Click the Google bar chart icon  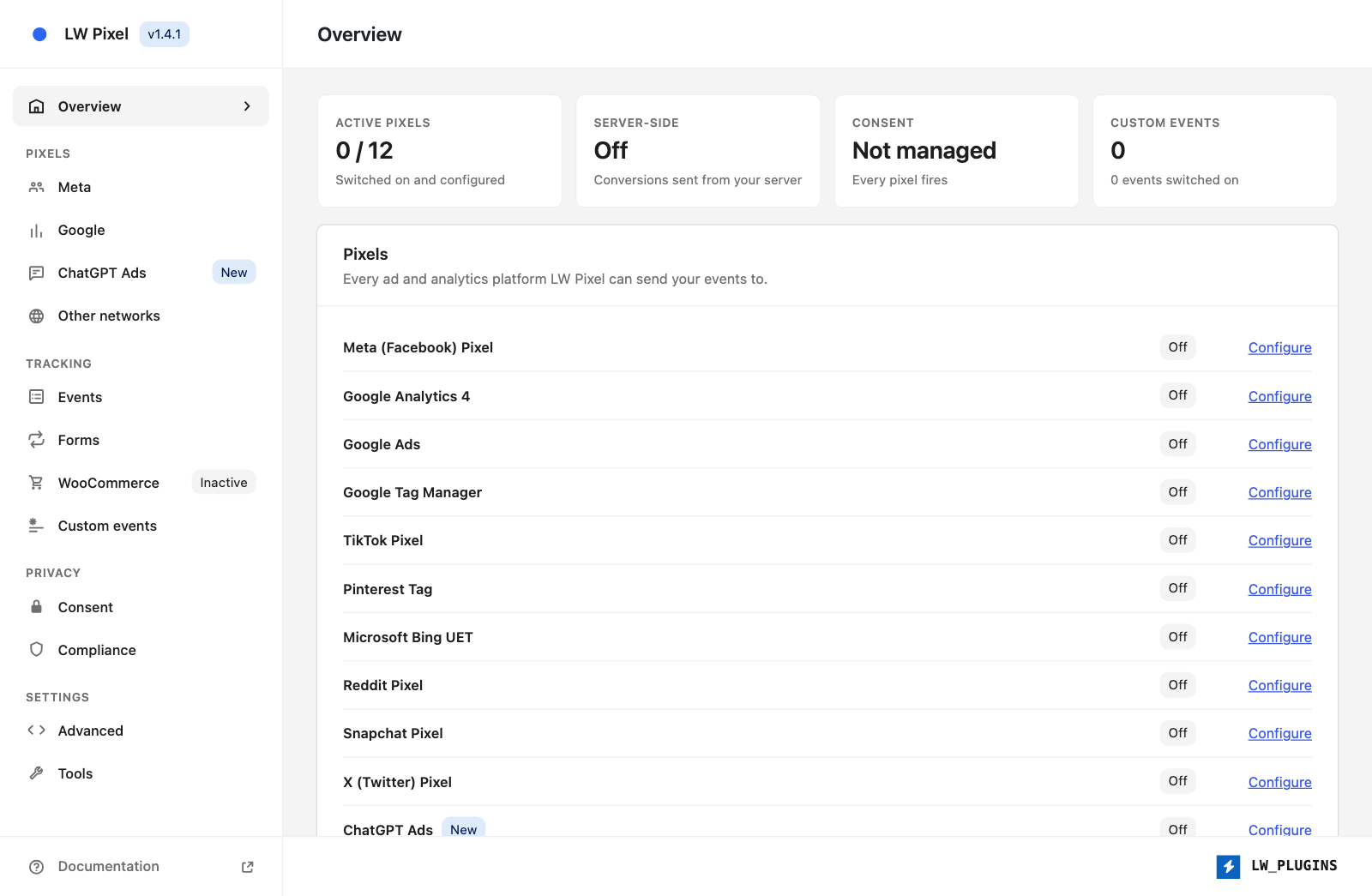pyautogui.click(x=36, y=230)
